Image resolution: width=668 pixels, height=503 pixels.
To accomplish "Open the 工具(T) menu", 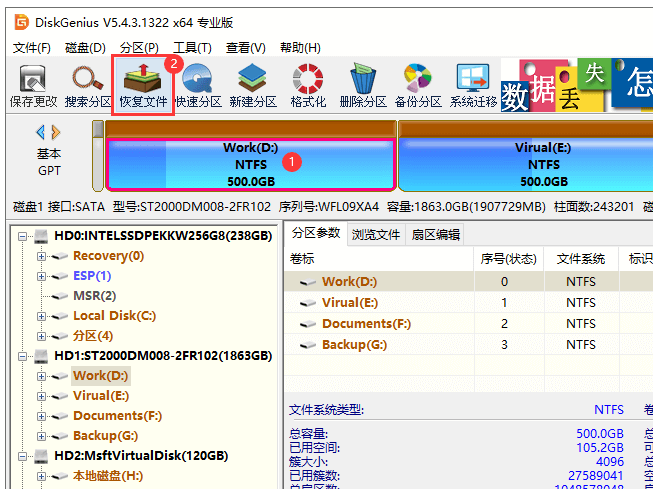I will click(192, 47).
